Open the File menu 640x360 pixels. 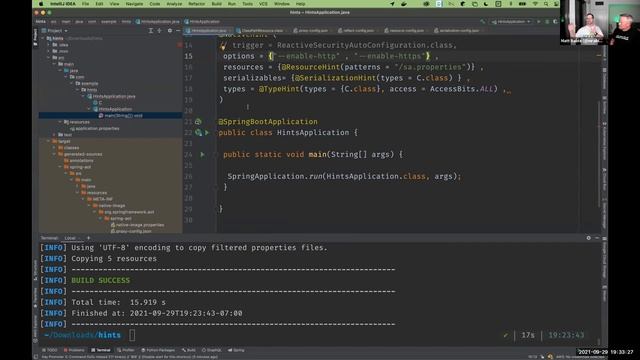click(x=85, y=4)
